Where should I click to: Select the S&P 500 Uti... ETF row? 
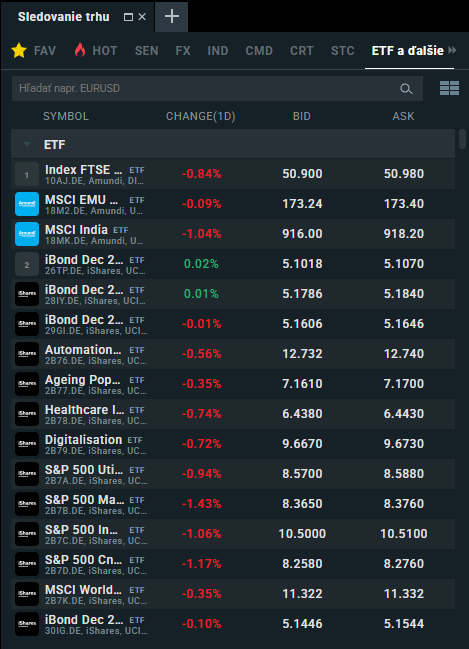click(233, 474)
